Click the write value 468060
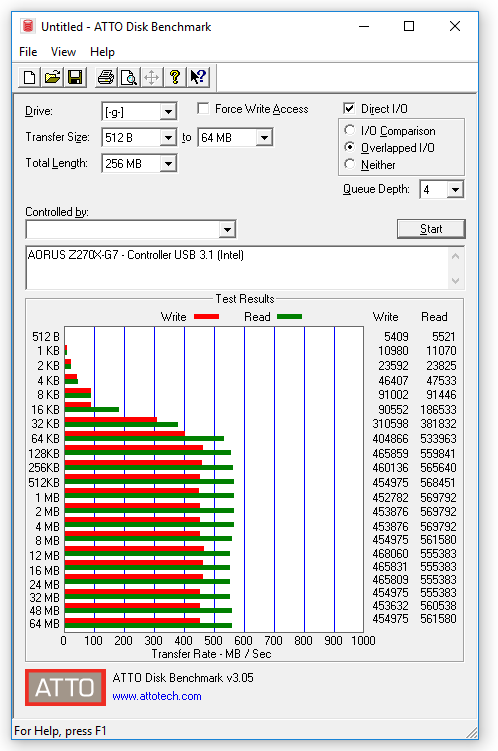498x751 pixels. pos(391,553)
